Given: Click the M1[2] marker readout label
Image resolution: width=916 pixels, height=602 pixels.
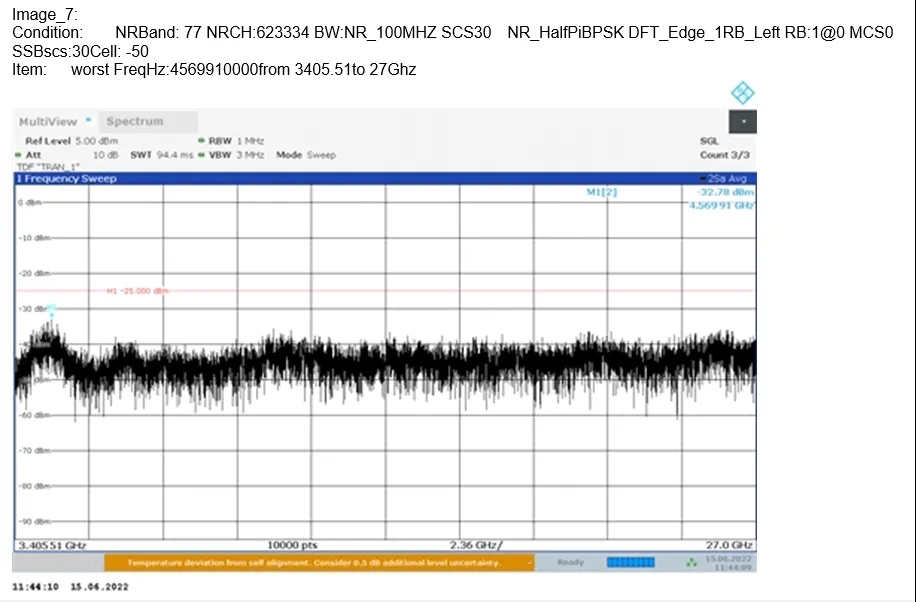Looking at the screenshot, I should coord(602,192).
